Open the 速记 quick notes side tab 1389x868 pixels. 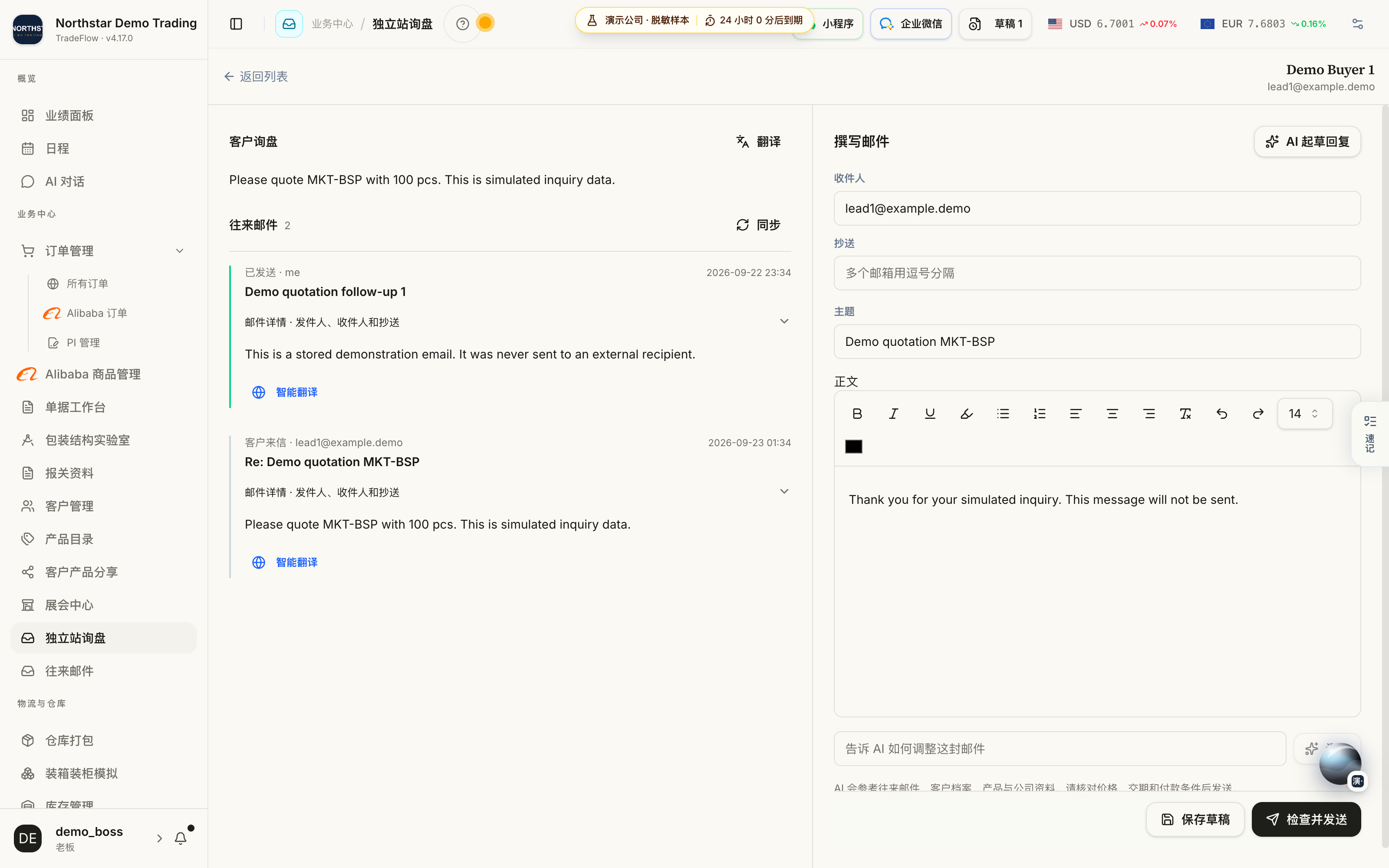1370,434
